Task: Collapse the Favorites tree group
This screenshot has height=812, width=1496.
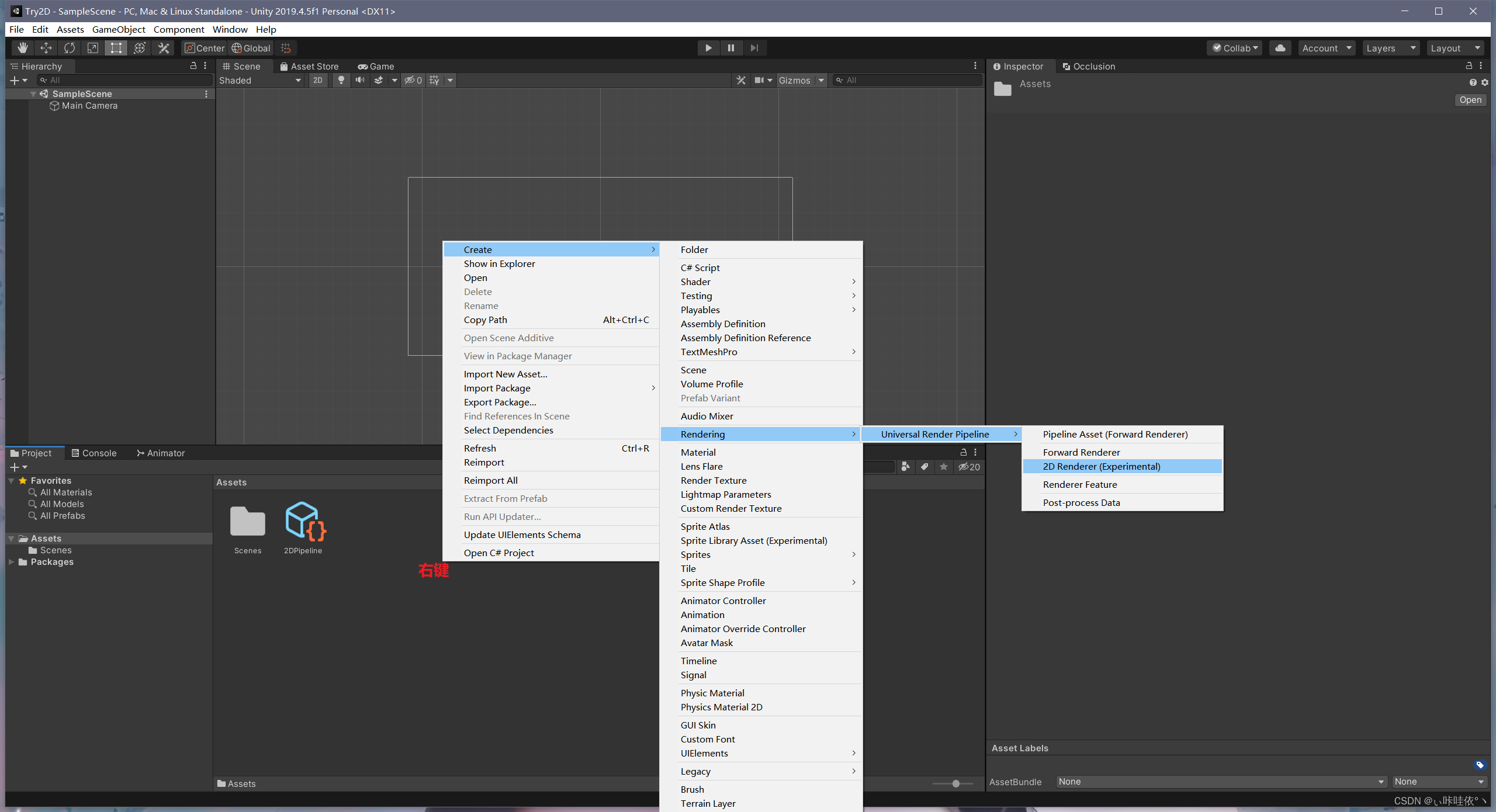Action: 11,481
